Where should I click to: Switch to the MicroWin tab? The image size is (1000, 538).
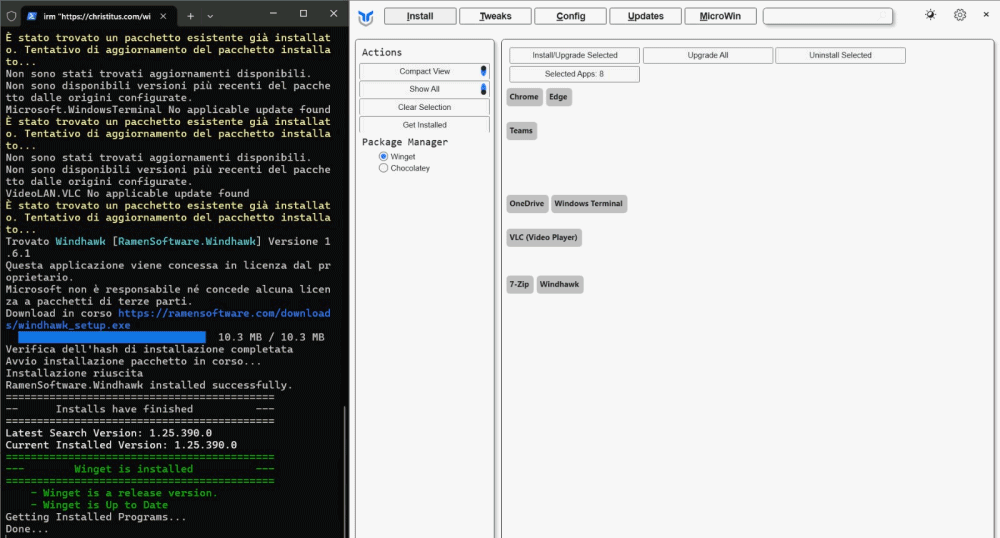pyautogui.click(x=721, y=16)
